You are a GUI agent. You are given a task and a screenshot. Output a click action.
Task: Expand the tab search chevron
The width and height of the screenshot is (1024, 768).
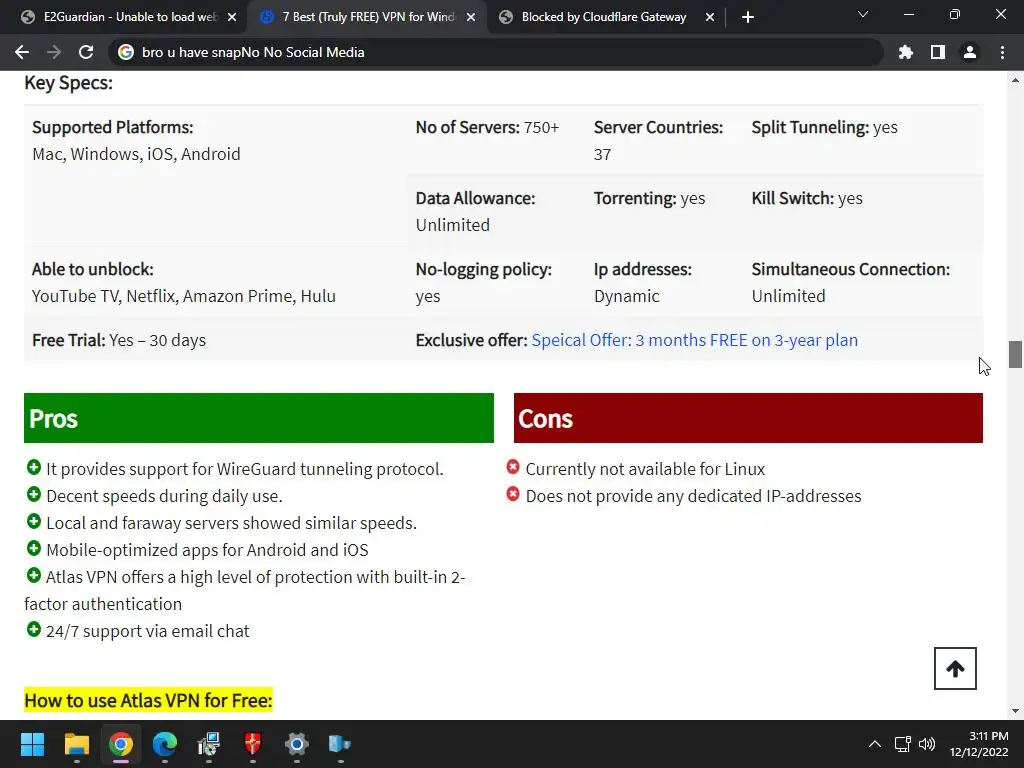point(863,14)
